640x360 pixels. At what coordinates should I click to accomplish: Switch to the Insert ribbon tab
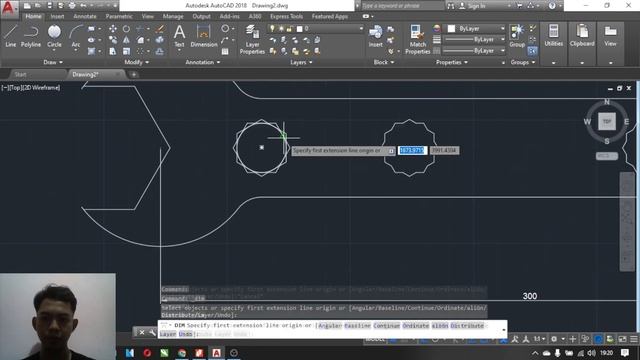(57, 16)
